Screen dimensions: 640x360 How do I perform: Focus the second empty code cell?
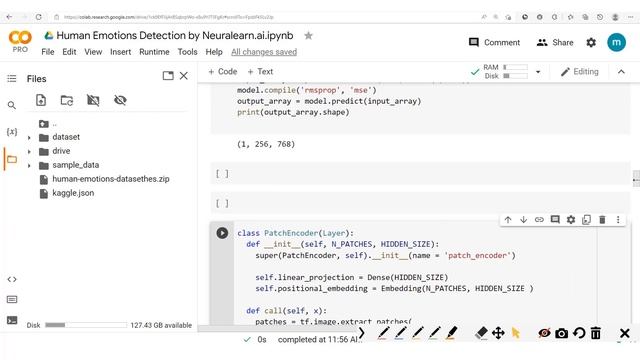tap(420, 203)
